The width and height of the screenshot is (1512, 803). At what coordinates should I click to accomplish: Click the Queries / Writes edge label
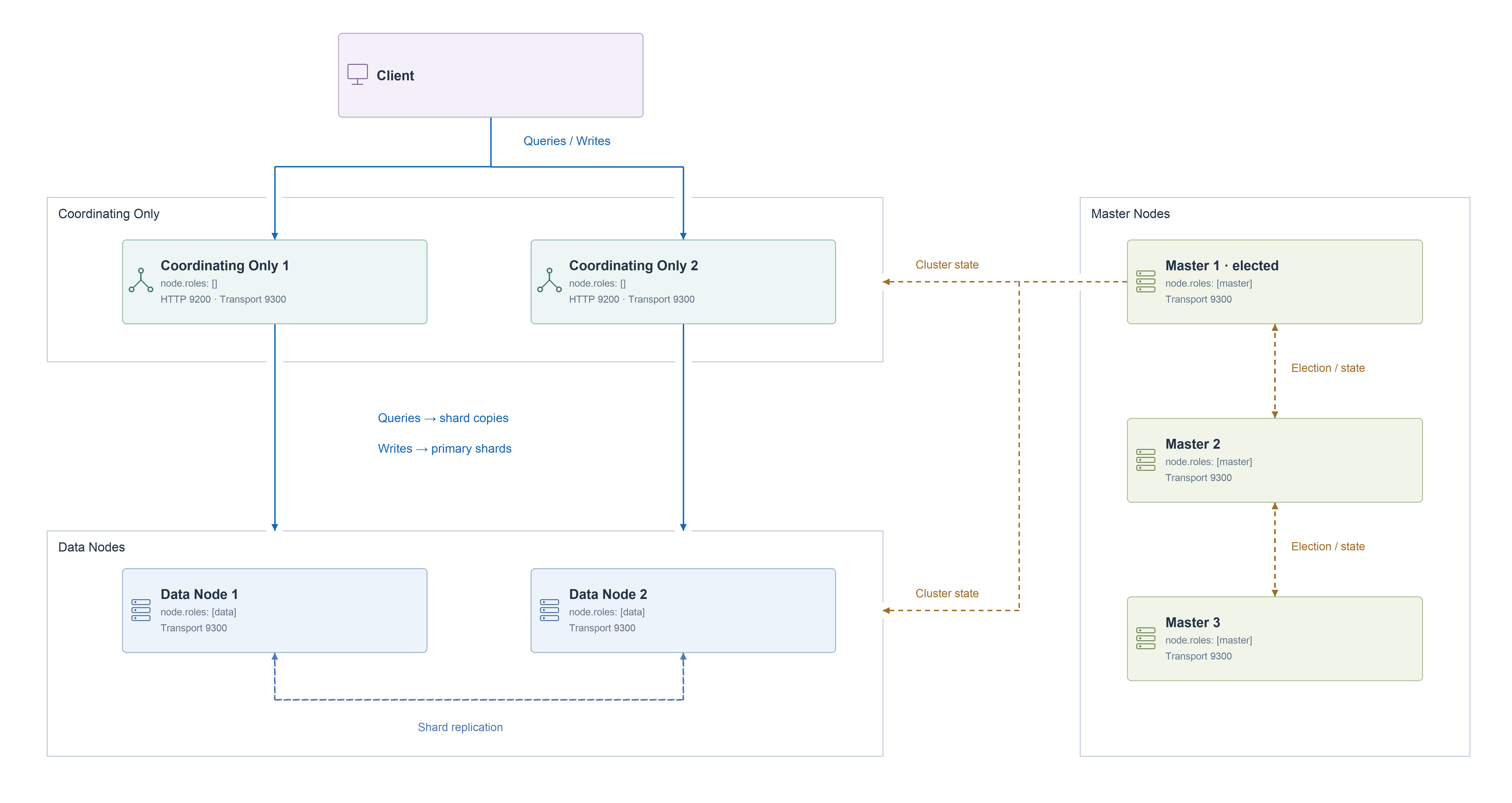coord(567,141)
